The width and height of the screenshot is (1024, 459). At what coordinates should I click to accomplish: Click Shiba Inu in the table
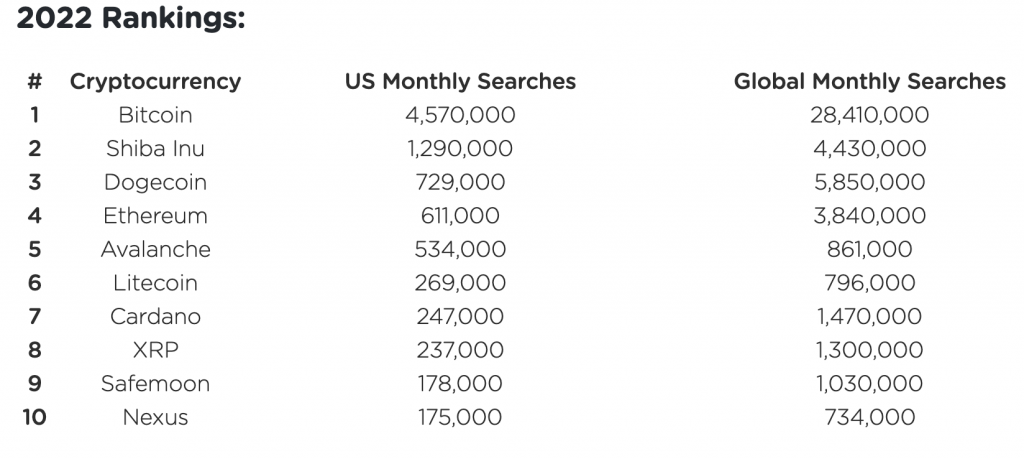pyautogui.click(x=155, y=149)
